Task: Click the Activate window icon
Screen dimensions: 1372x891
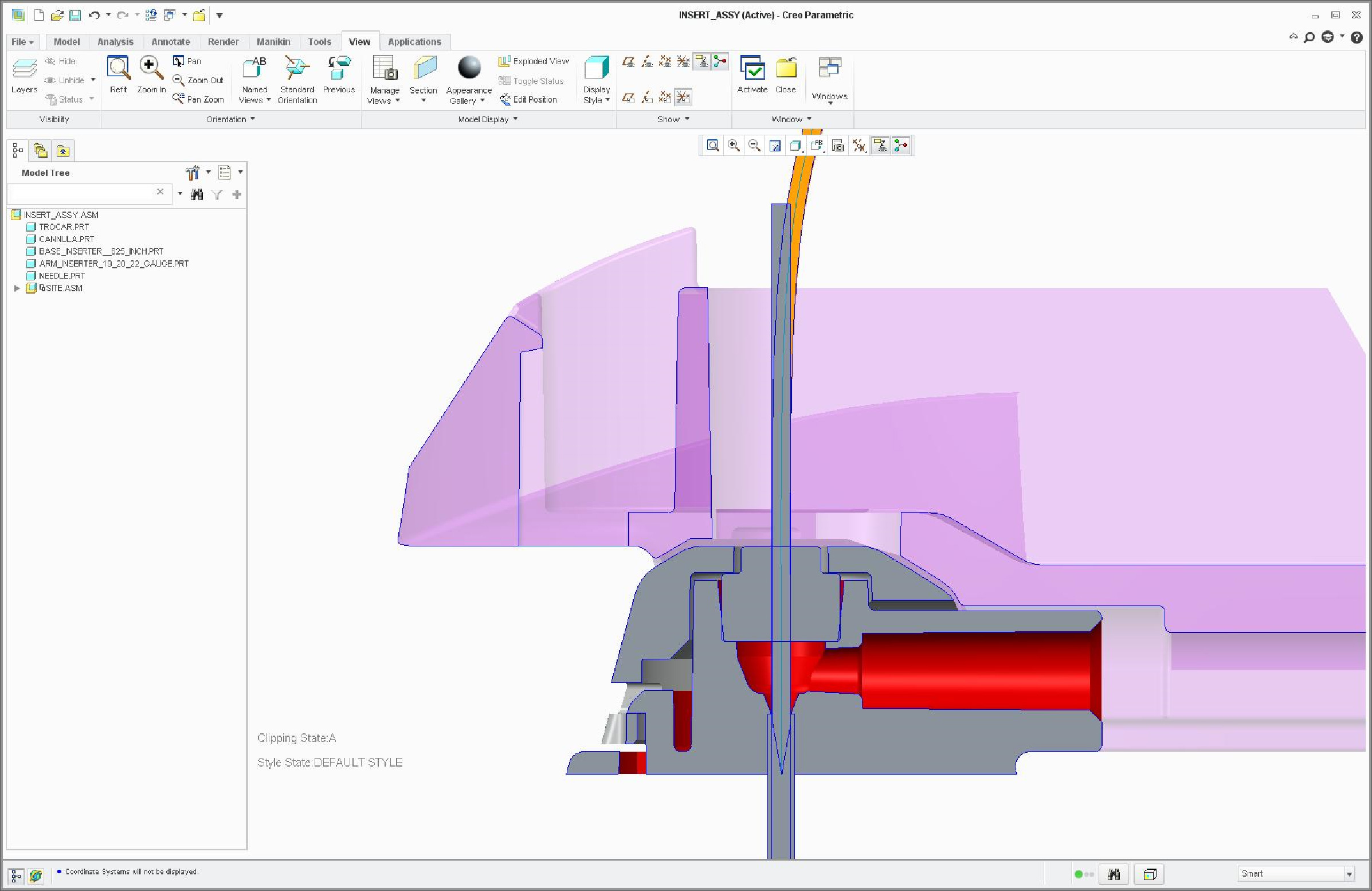Action: pyautogui.click(x=752, y=69)
